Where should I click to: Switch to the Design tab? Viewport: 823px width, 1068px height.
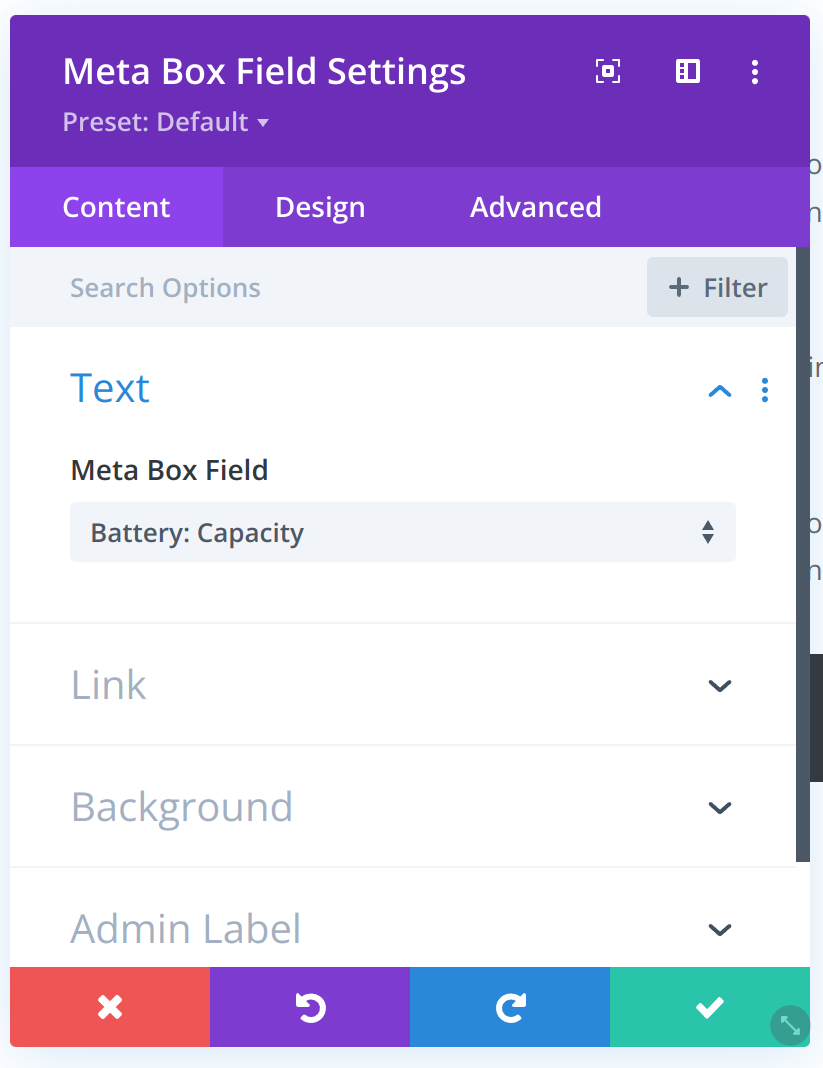coord(320,207)
